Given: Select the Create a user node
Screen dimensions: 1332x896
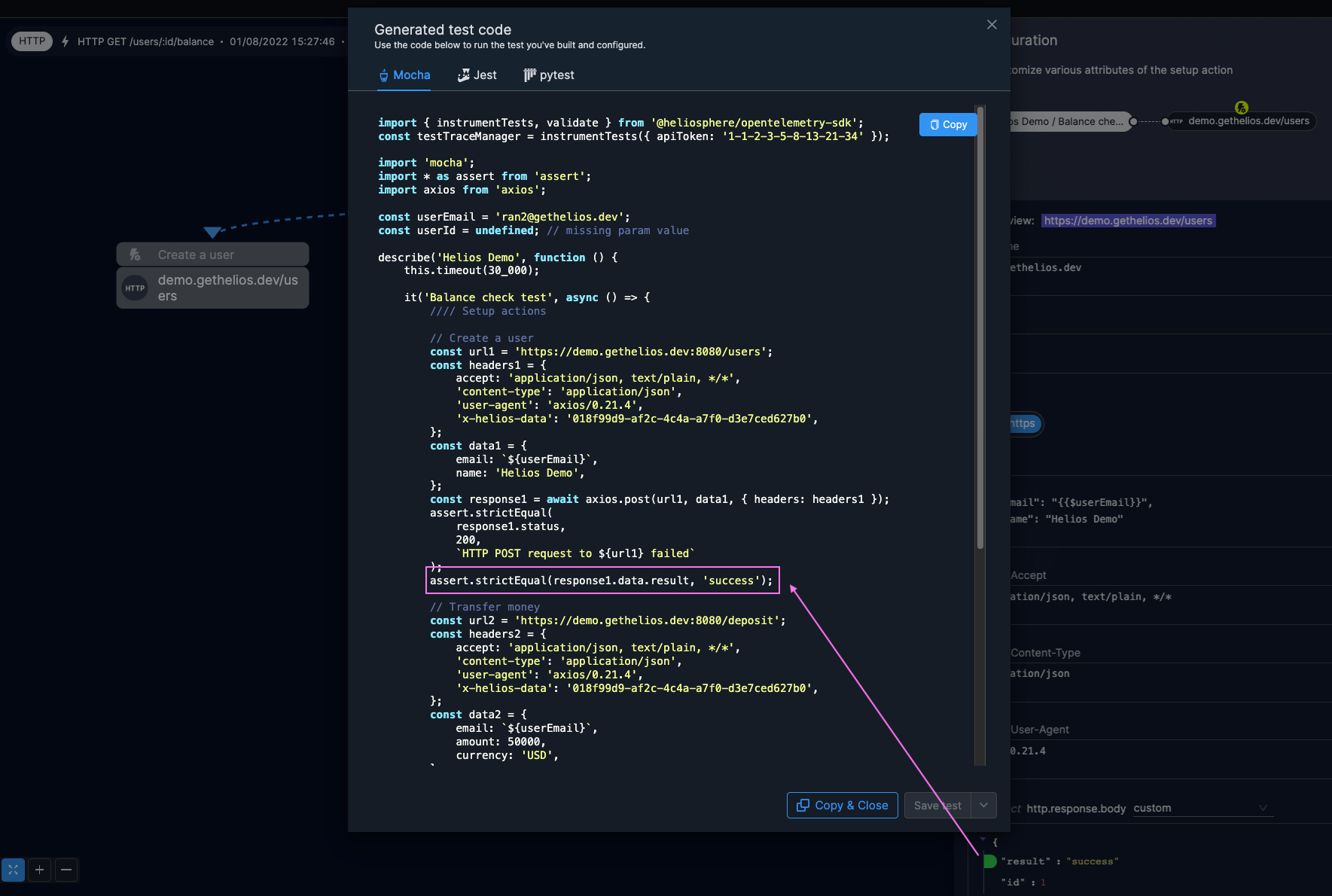Looking at the screenshot, I should click(212, 254).
